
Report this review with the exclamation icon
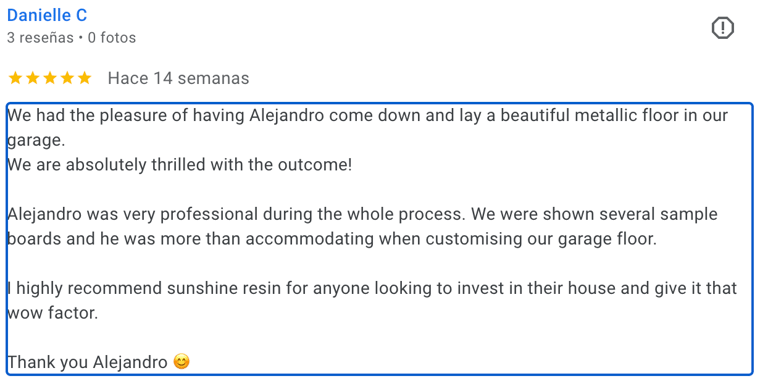(x=722, y=28)
